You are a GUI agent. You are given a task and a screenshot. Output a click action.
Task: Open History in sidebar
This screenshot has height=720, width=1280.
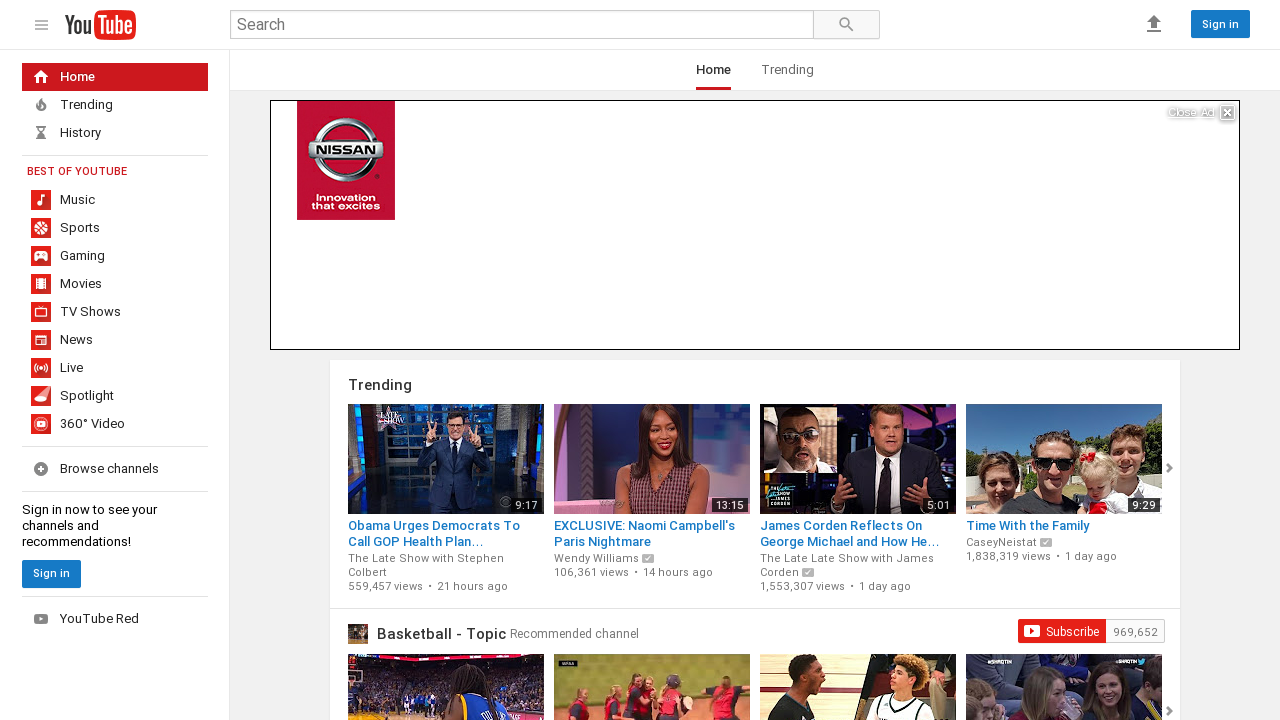(115, 133)
